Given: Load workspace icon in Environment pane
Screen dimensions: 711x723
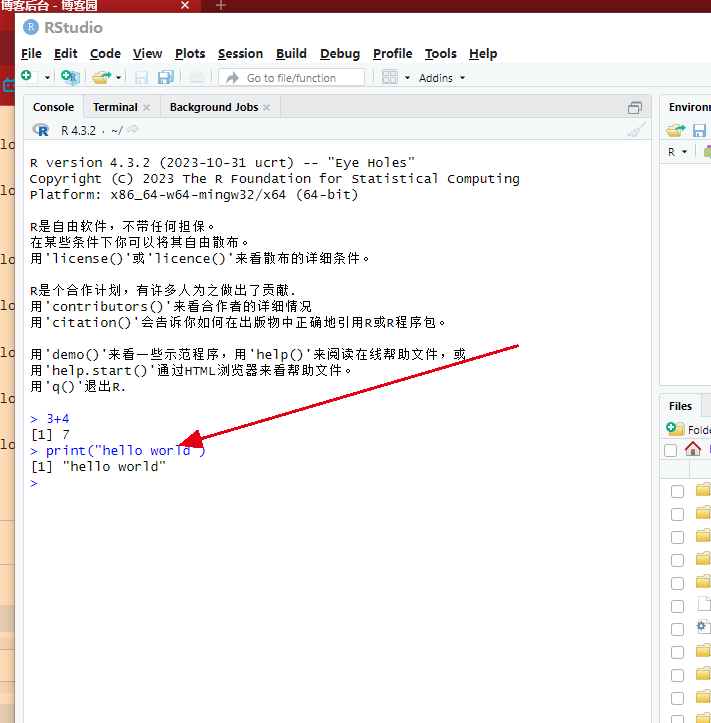Looking at the screenshot, I should pos(675,130).
